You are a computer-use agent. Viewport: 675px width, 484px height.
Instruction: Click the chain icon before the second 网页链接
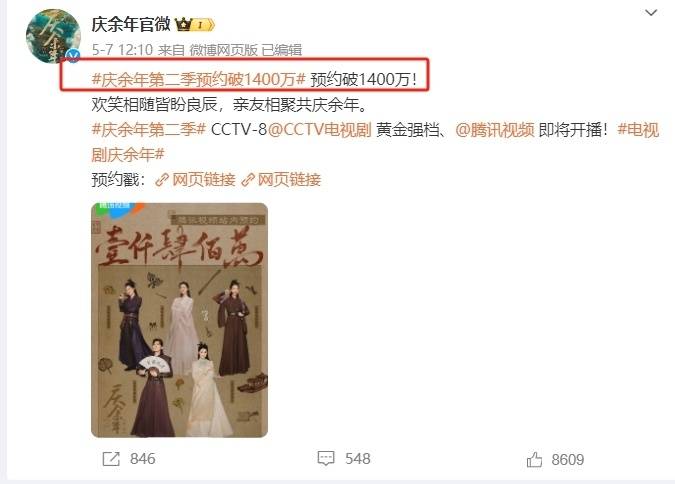(248, 180)
